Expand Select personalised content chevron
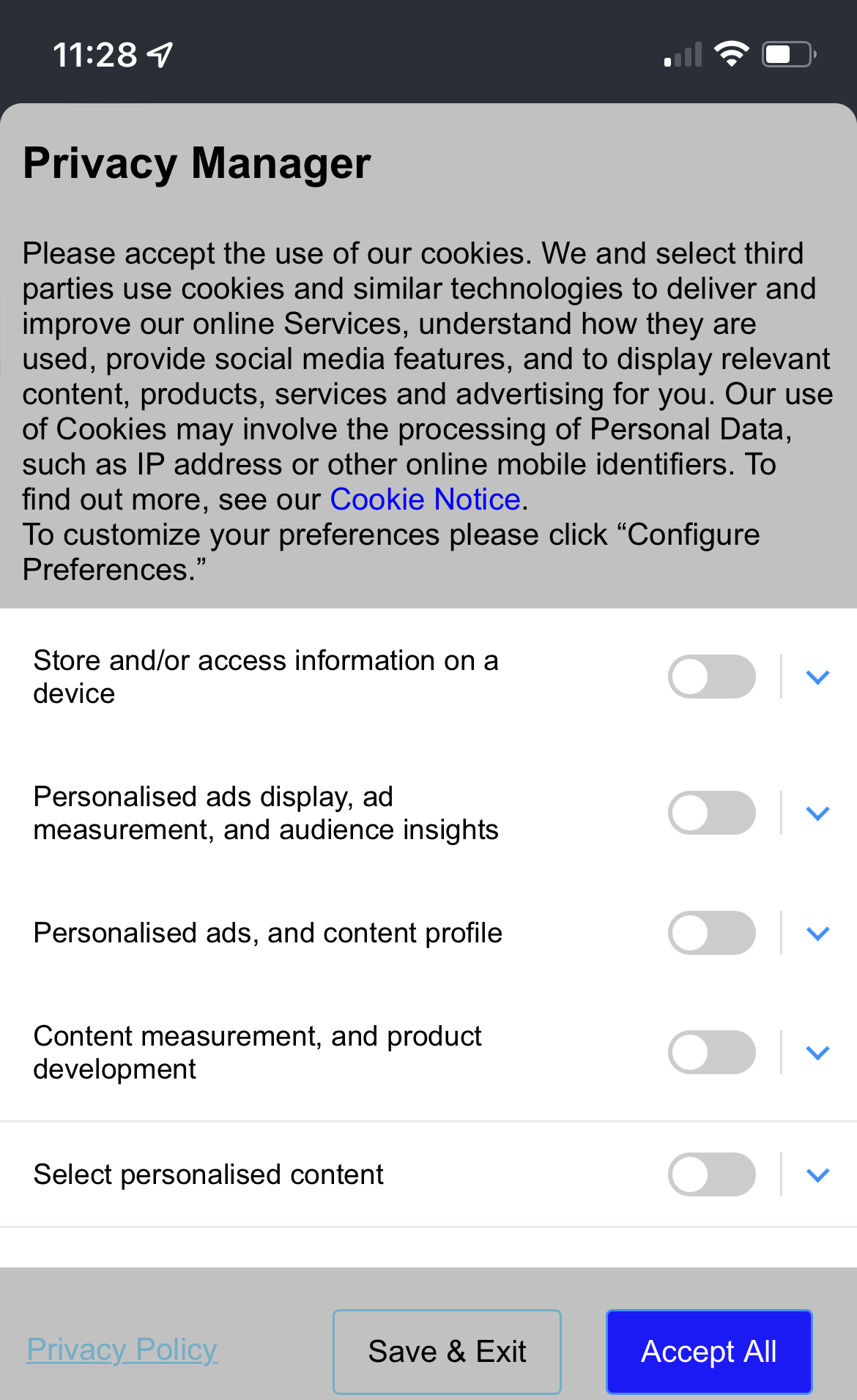Screen dimensions: 857x1400 (x=817, y=1175)
